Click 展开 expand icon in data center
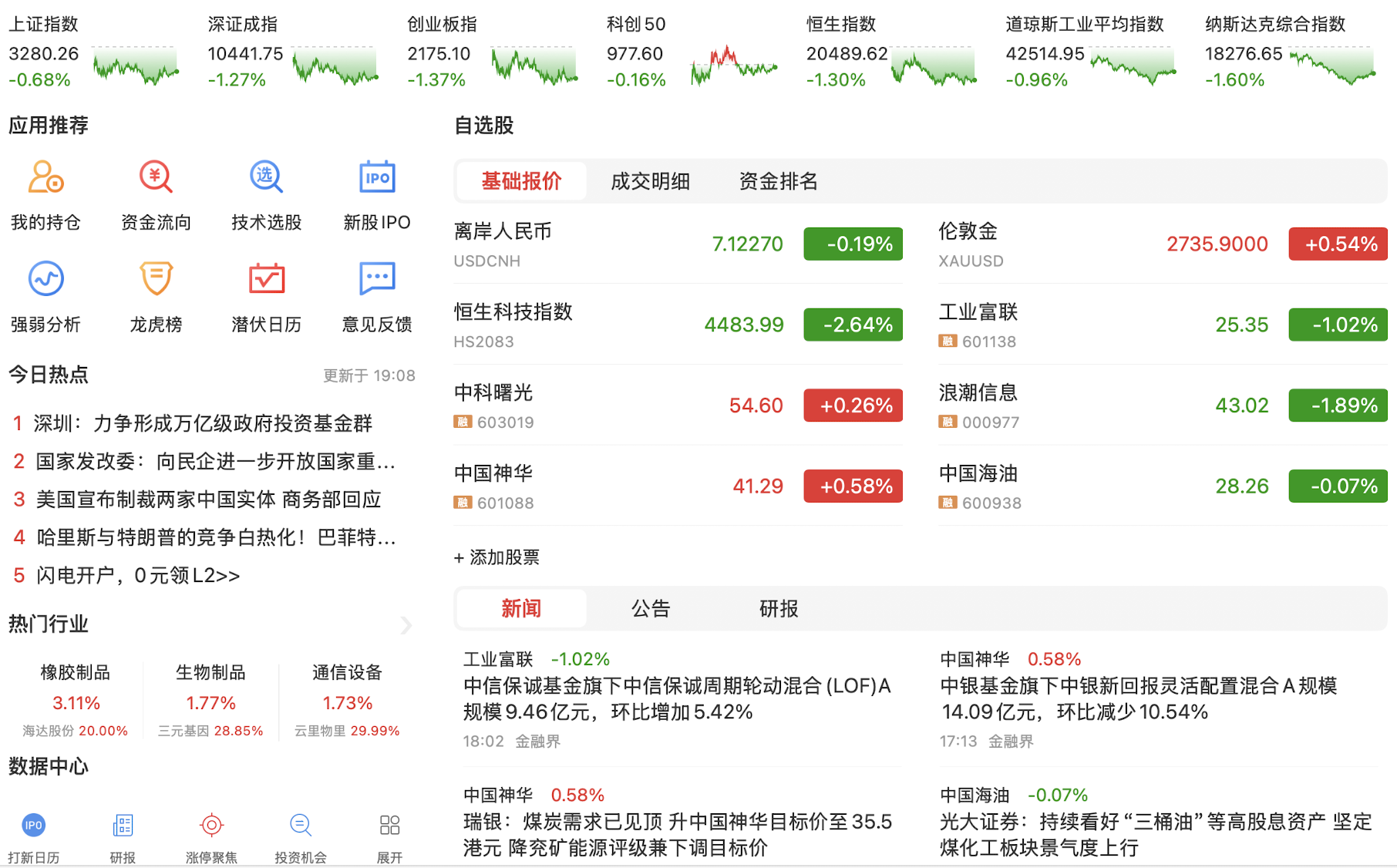This screenshot has height=868, width=1397. click(x=389, y=826)
